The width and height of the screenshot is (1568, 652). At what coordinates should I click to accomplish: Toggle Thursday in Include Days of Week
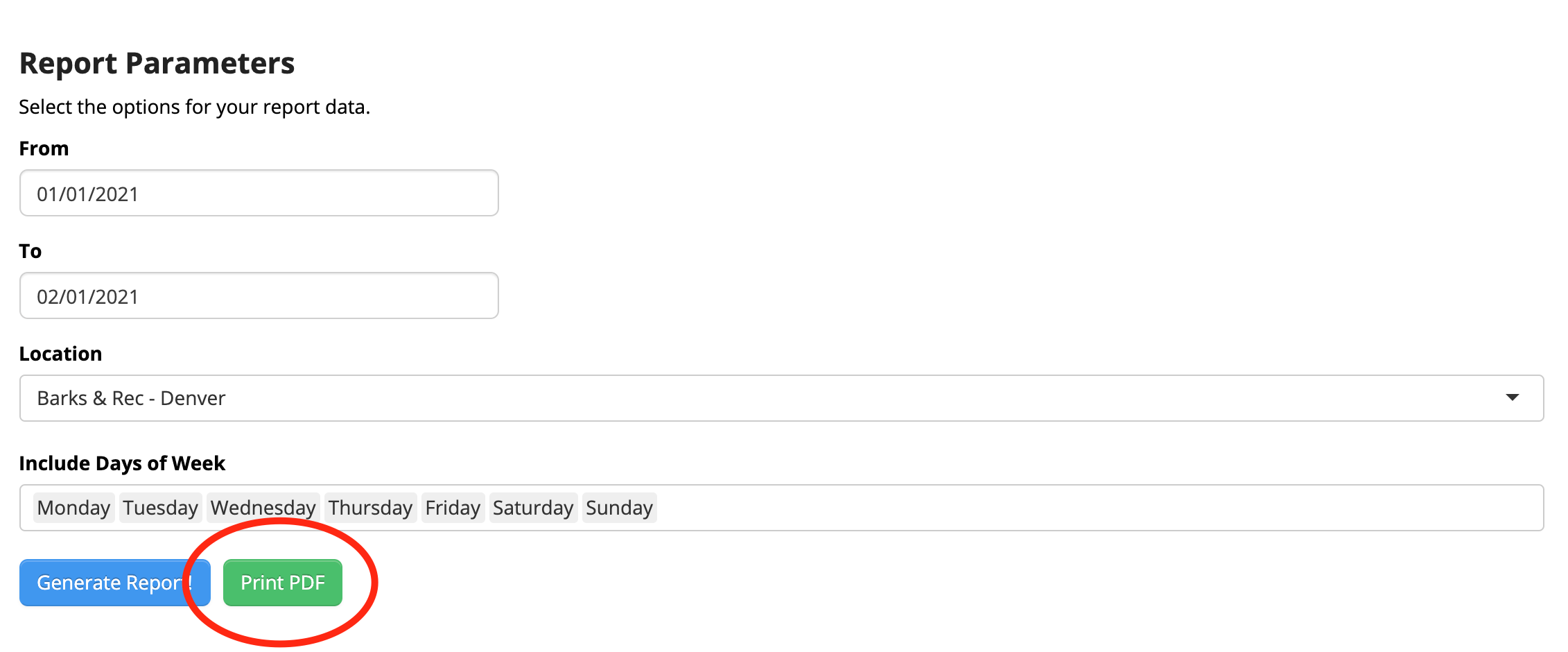[370, 507]
